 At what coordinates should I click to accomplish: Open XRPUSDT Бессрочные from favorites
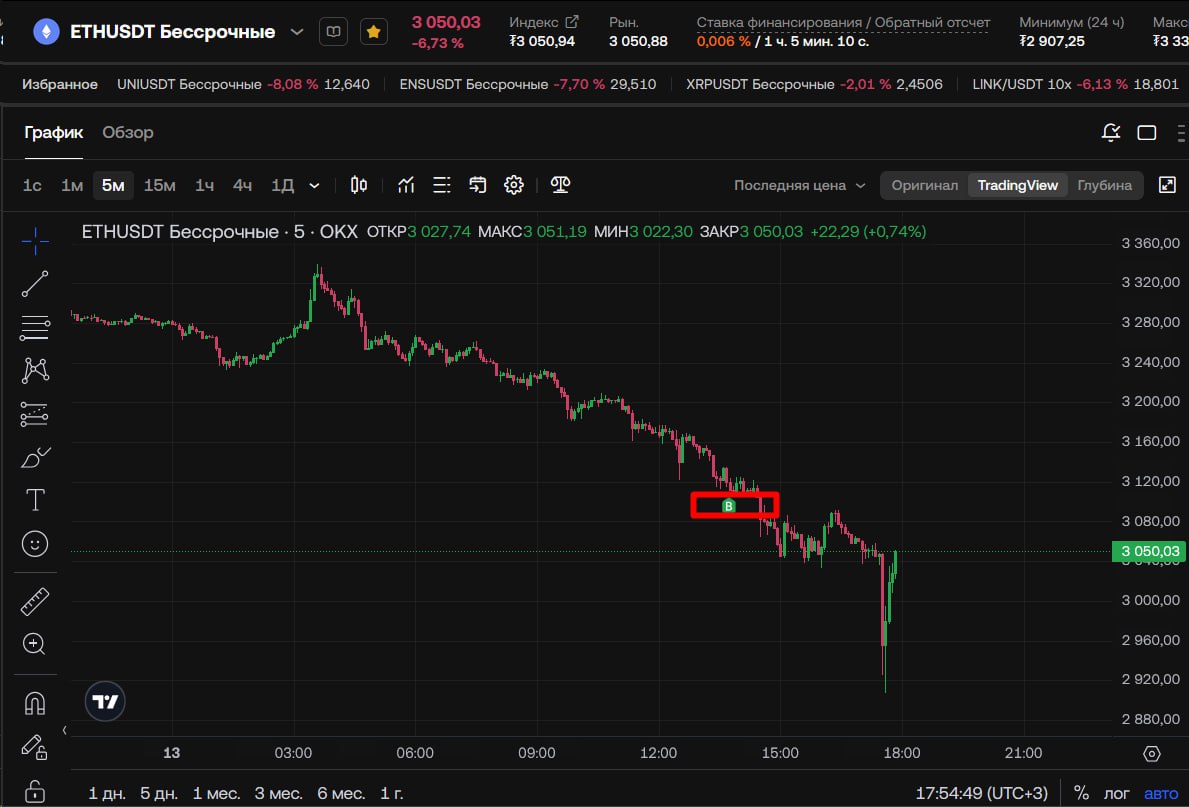(814, 84)
